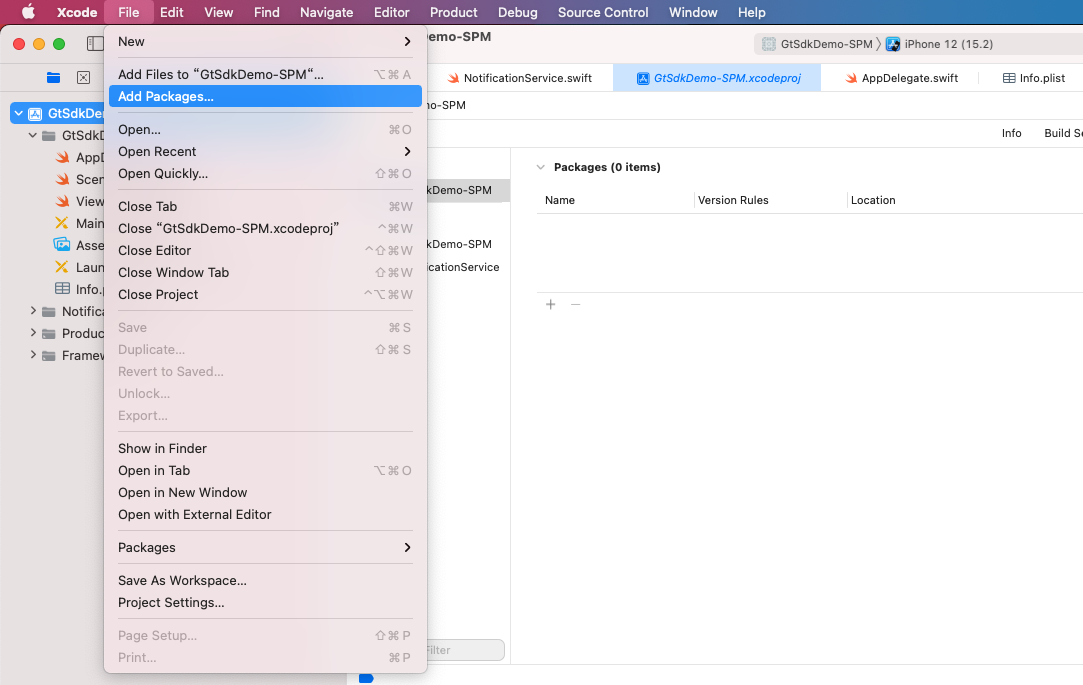Image resolution: width=1083 pixels, height=685 pixels.
Task: Choose Close Project menu item
Action: (265, 295)
